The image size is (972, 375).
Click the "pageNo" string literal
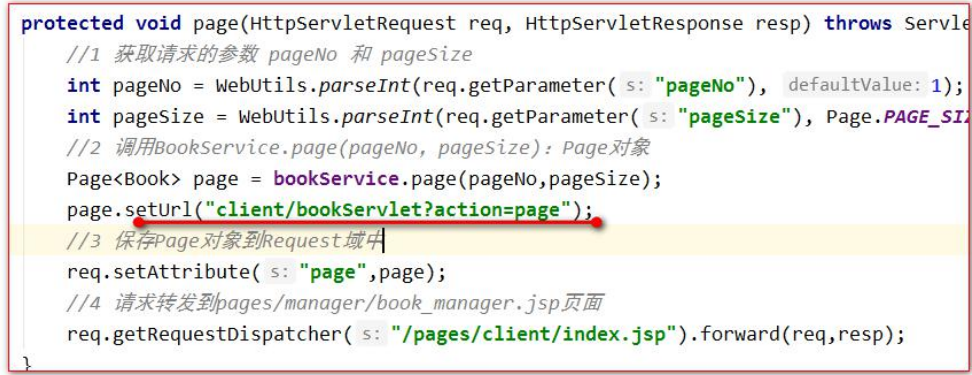[x=703, y=86]
